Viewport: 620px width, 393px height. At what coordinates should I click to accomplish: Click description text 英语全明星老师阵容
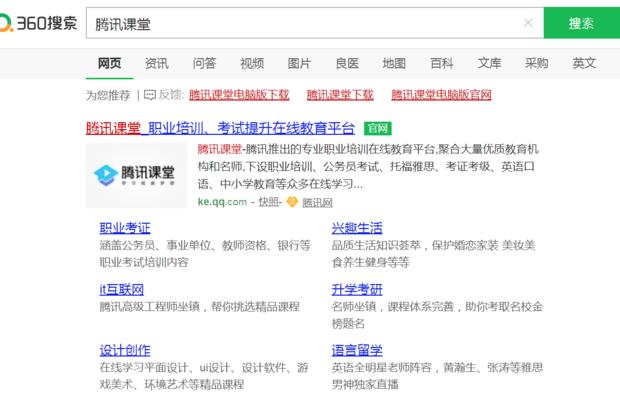pos(382,367)
